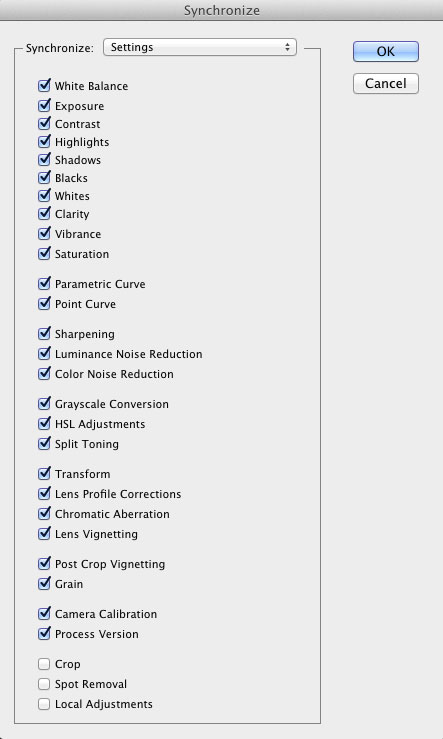Disable Post Crop Vignetting checkbox
The width and height of the screenshot is (443, 739).
pos(44,564)
